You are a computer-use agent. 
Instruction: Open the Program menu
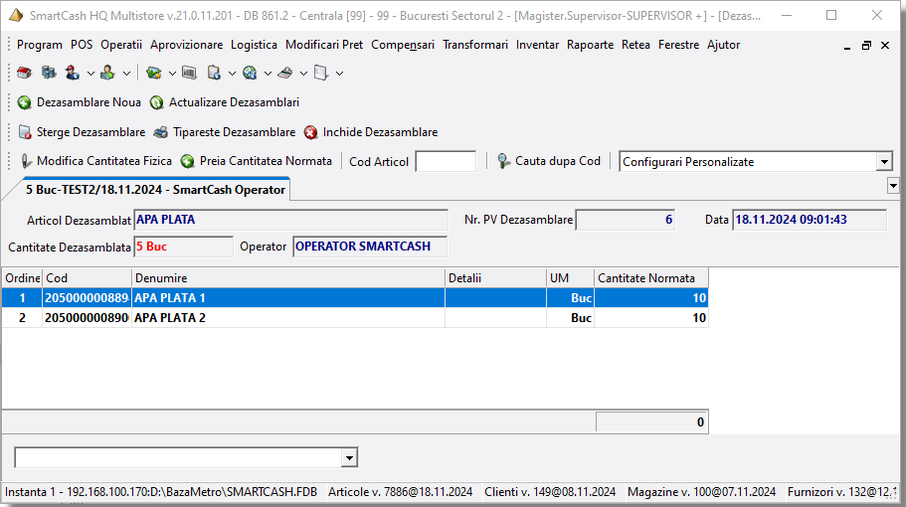tap(39, 45)
